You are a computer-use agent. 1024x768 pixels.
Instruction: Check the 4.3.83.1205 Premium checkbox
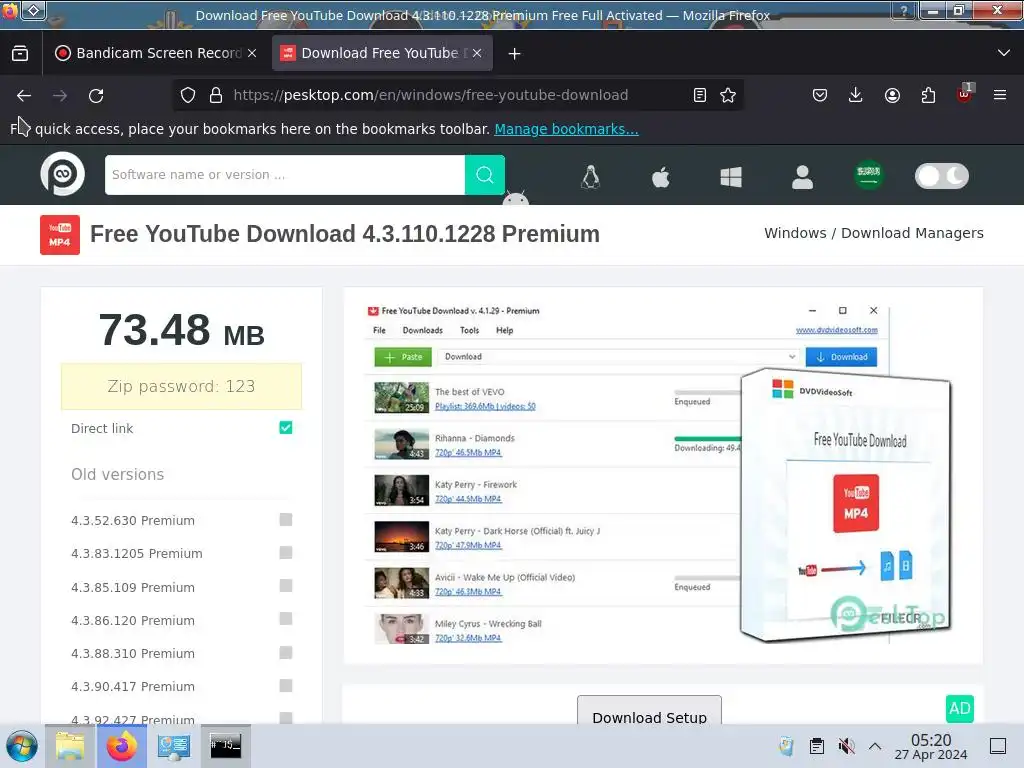(x=286, y=553)
